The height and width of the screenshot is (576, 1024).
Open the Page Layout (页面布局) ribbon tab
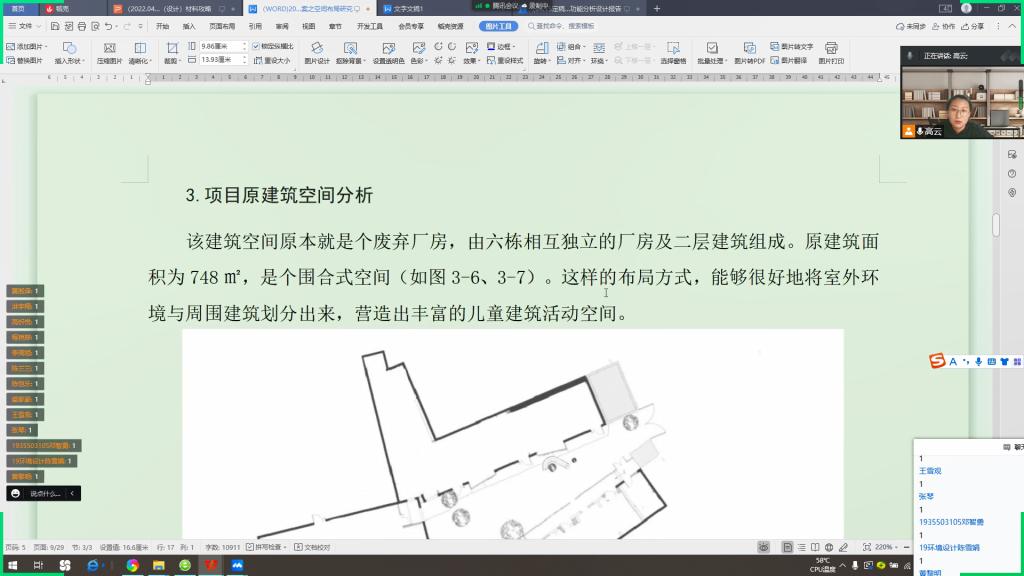222,26
